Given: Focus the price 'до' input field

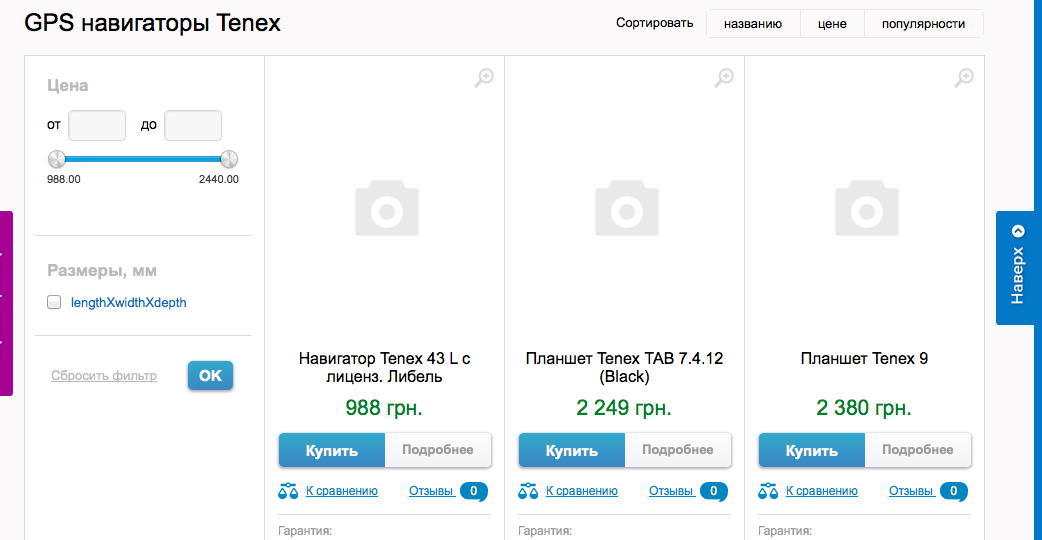Looking at the screenshot, I should [193, 126].
